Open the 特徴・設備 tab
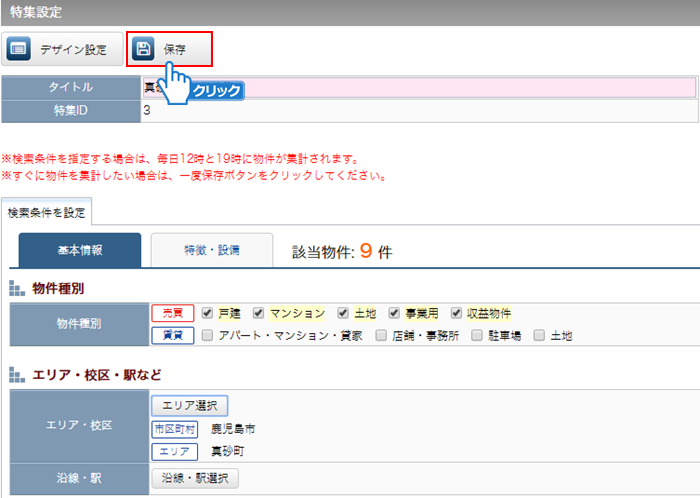 coord(211,250)
